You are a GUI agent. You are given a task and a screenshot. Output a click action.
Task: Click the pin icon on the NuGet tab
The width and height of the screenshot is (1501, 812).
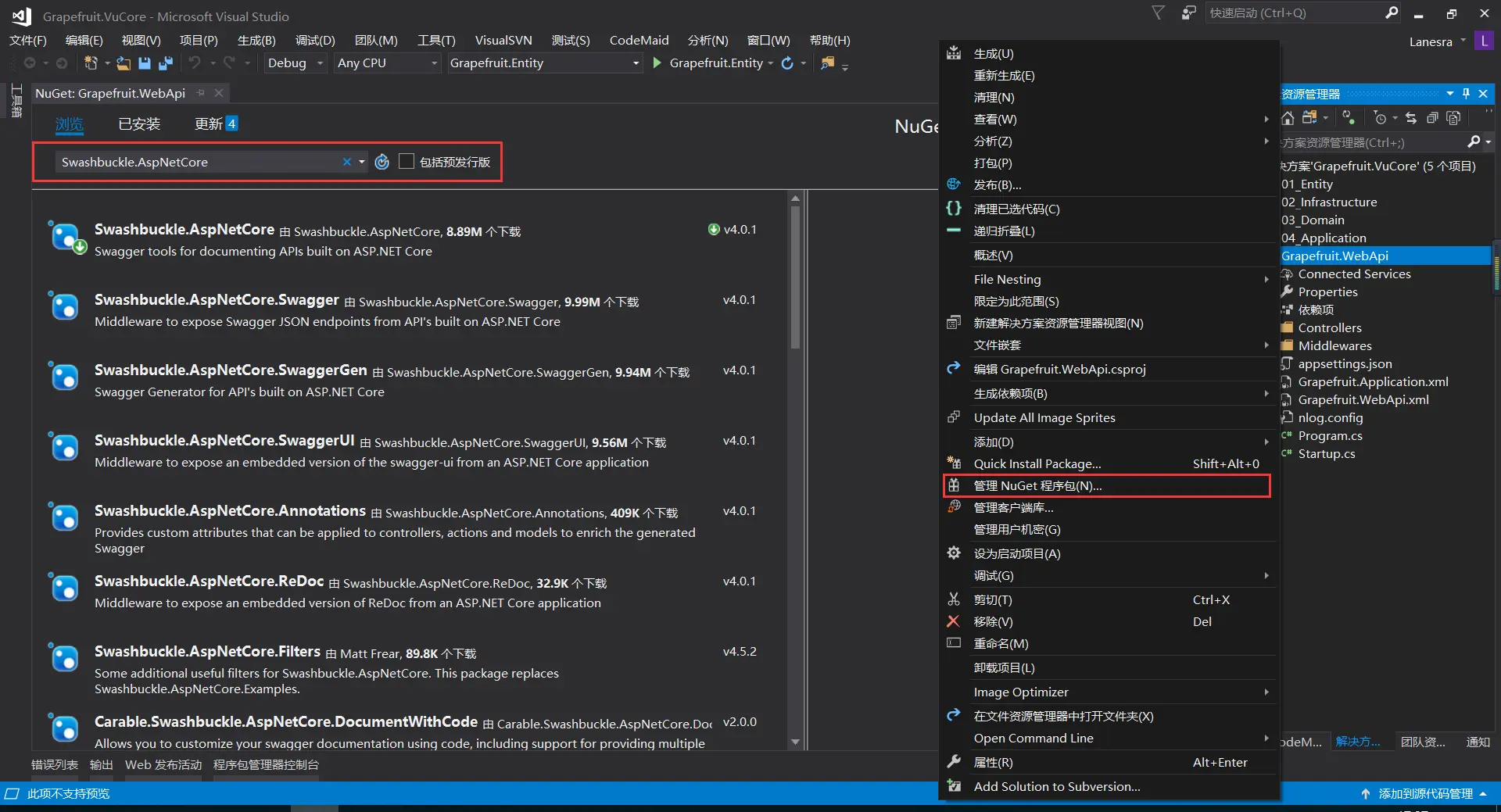click(x=201, y=92)
